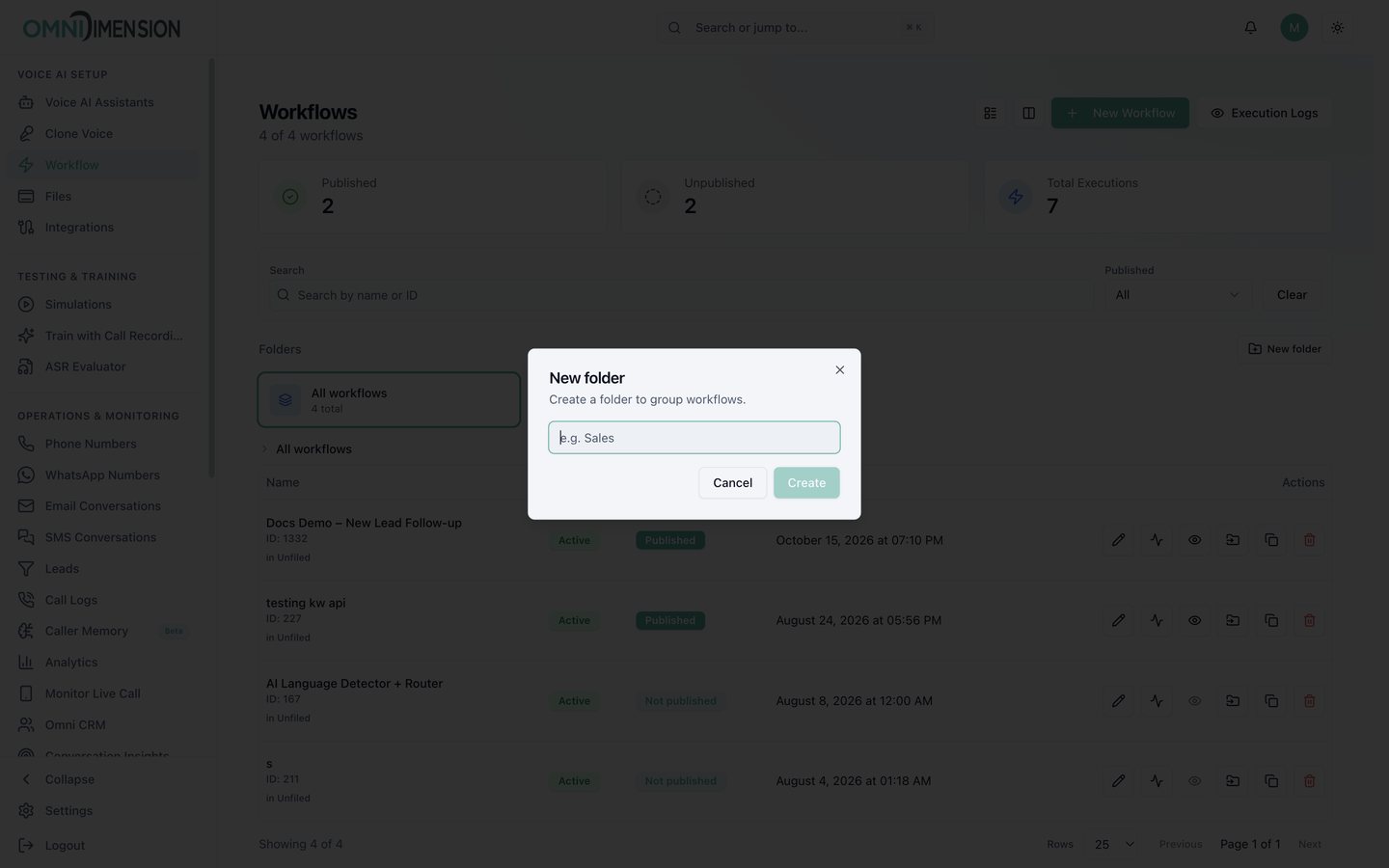Collapse the sidebar
1389x868 pixels.
pyautogui.click(x=69, y=779)
